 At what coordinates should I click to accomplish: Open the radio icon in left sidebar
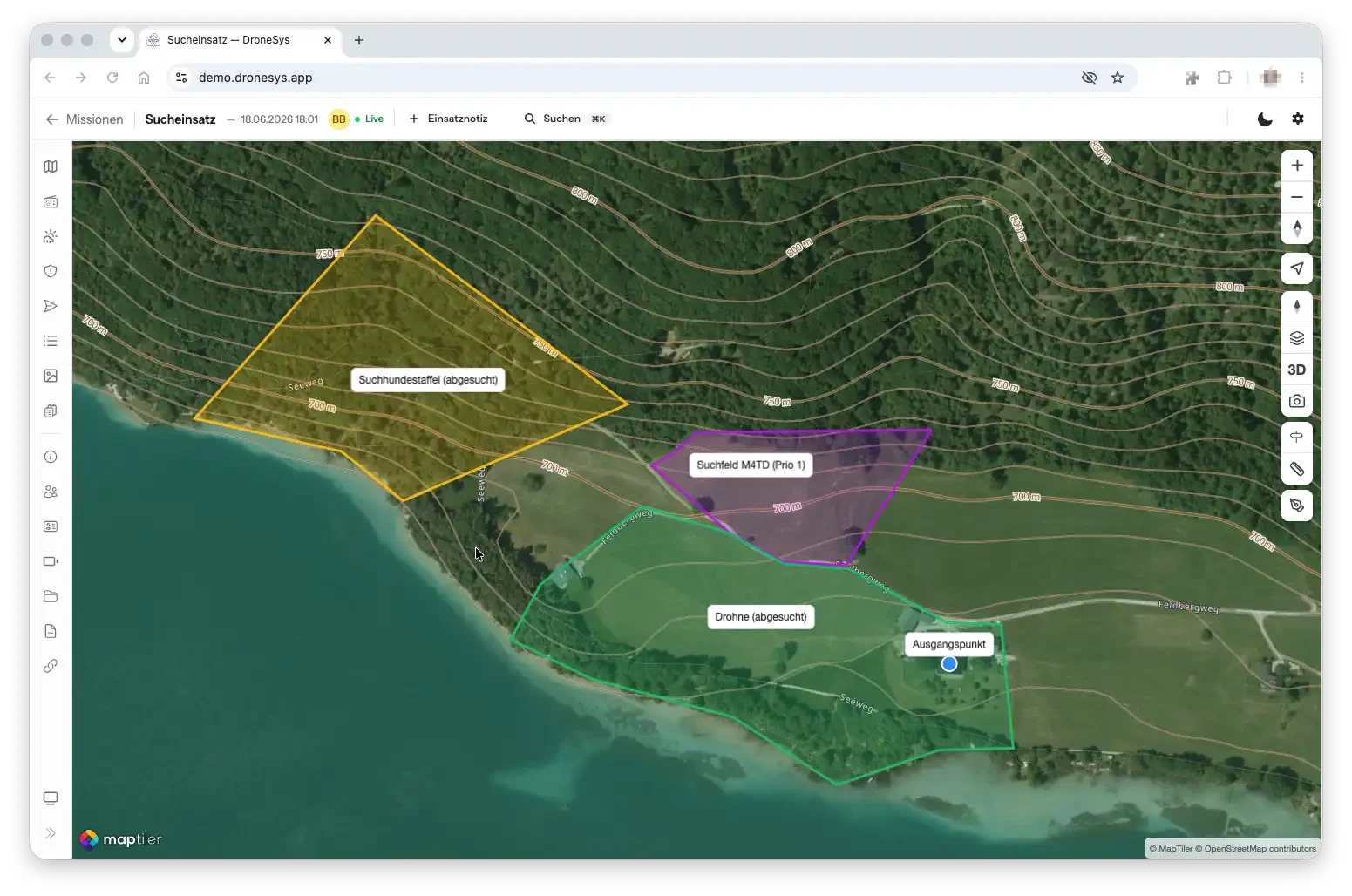[51, 201]
